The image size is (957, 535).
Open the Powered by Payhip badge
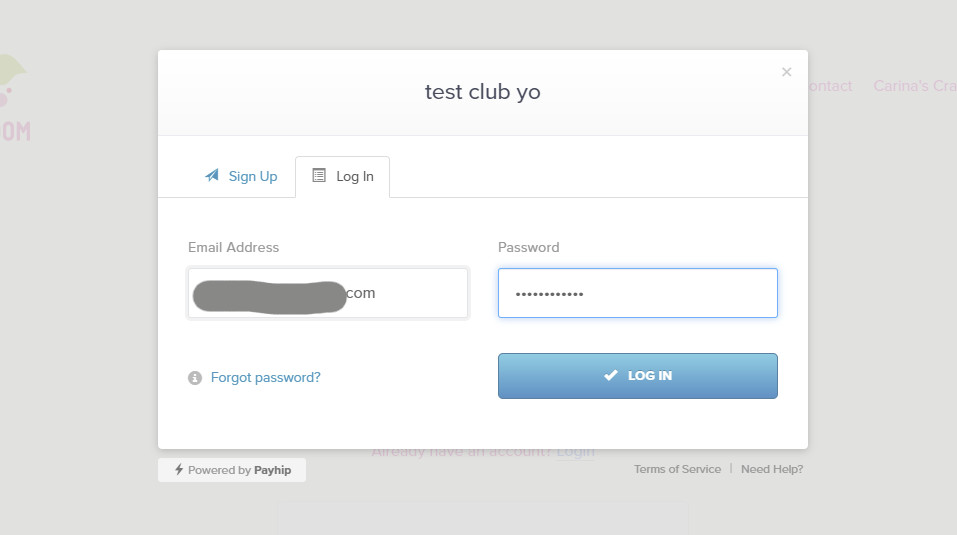click(x=232, y=470)
